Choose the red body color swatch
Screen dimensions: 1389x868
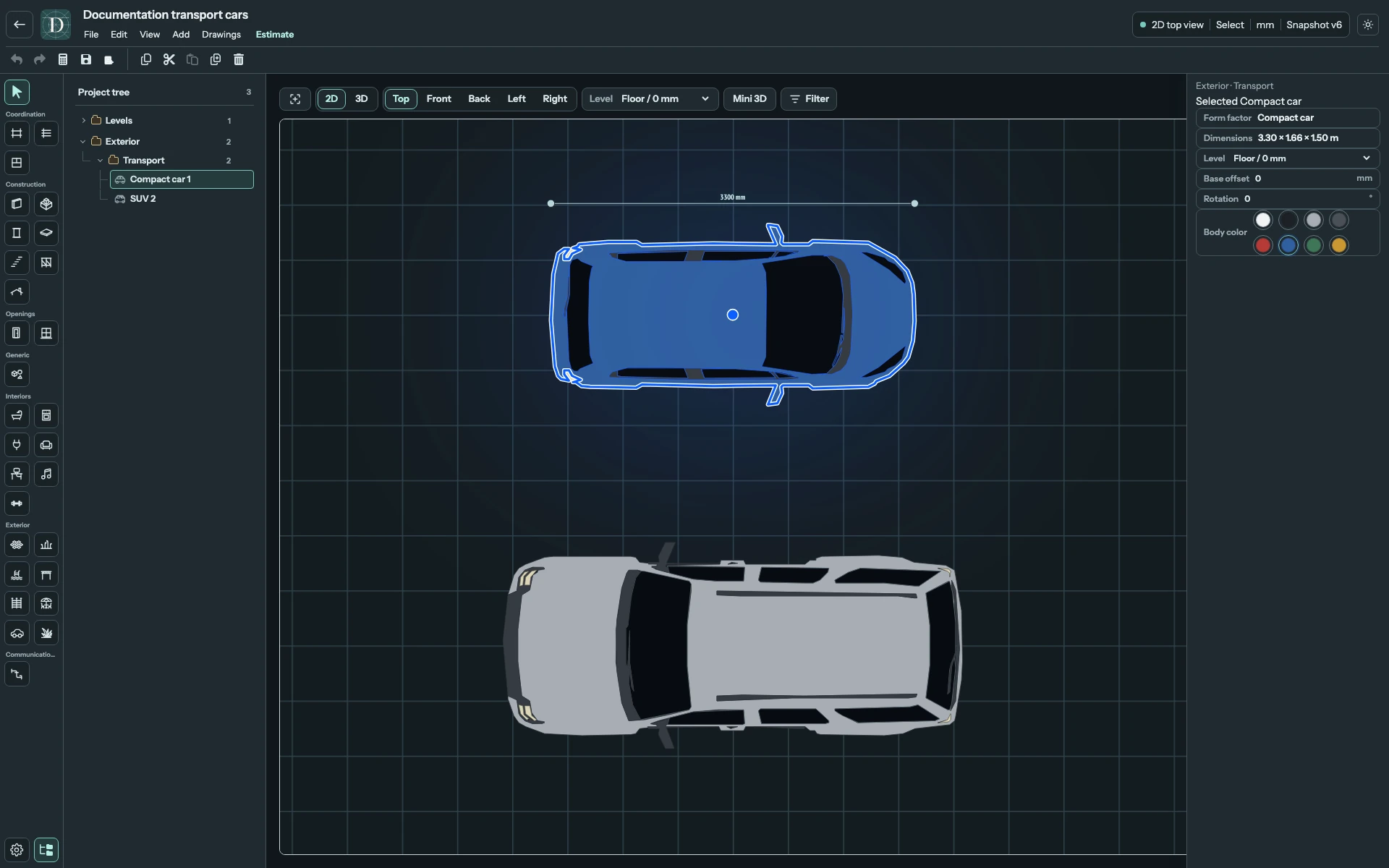(1263, 245)
